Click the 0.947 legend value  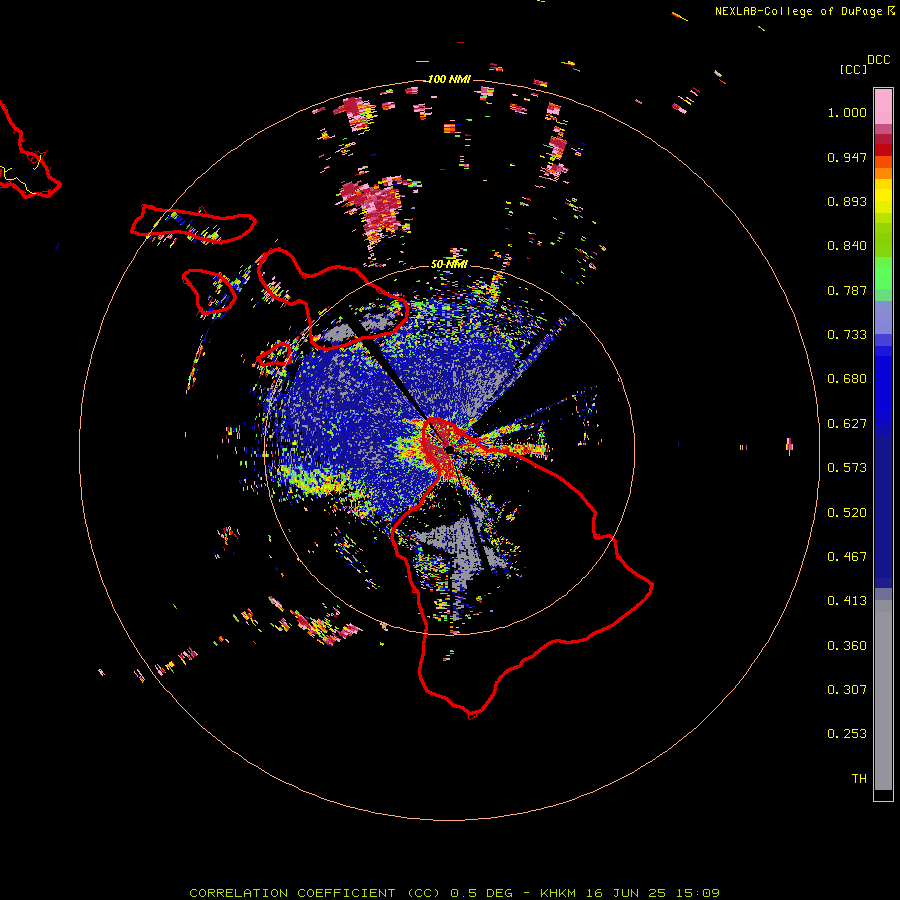(847, 157)
